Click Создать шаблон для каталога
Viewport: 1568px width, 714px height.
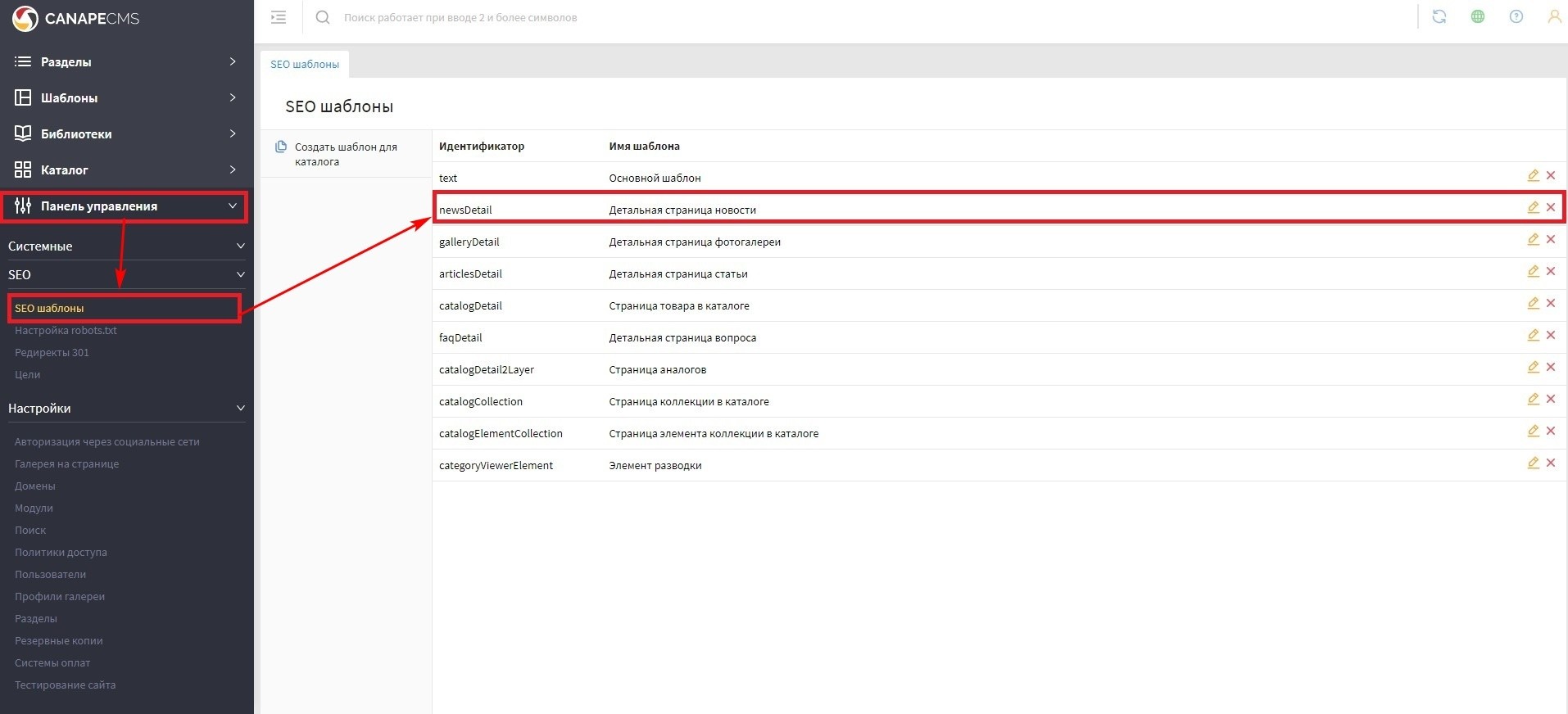point(345,154)
